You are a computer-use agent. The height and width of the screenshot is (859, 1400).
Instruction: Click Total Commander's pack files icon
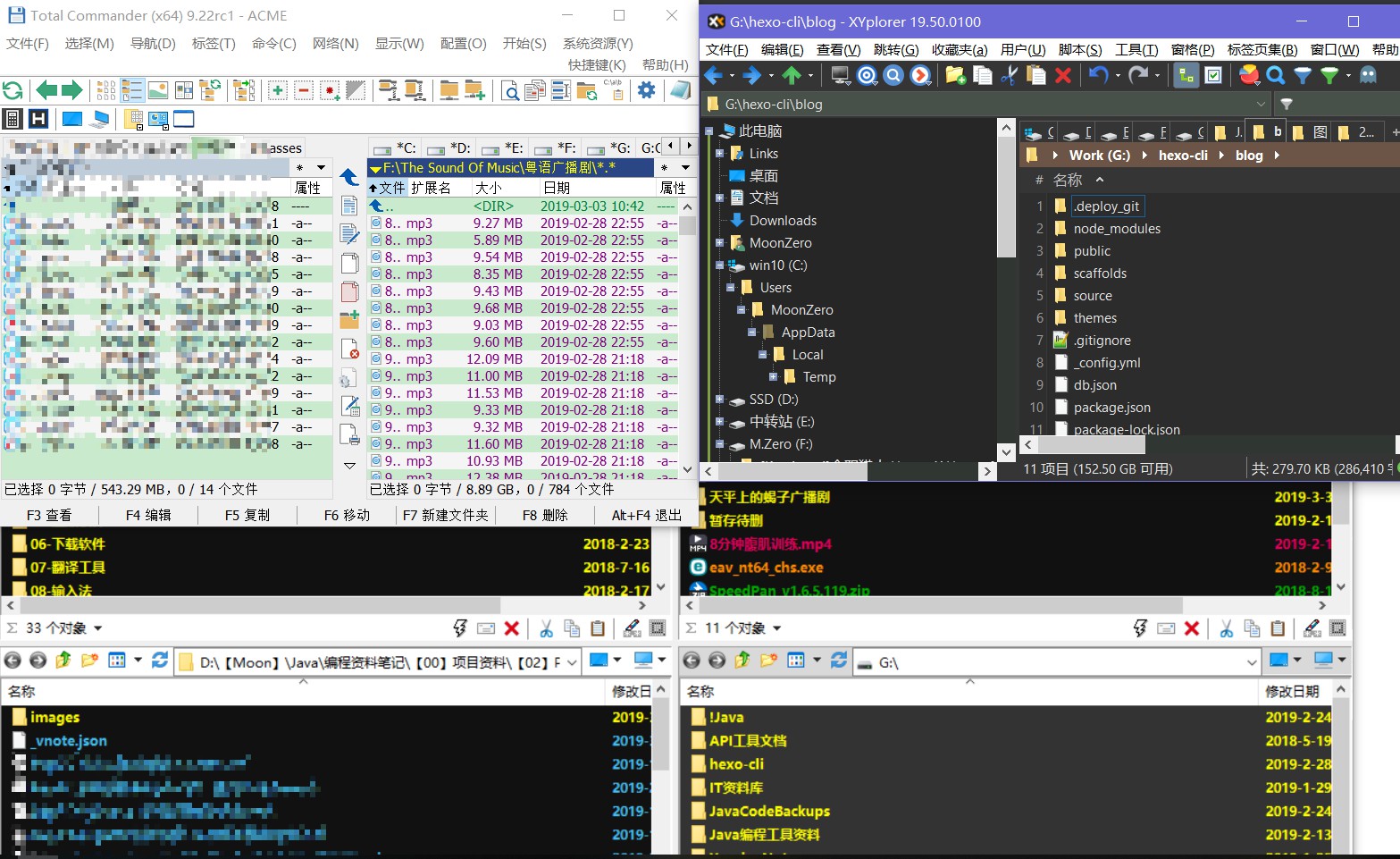(388, 90)
